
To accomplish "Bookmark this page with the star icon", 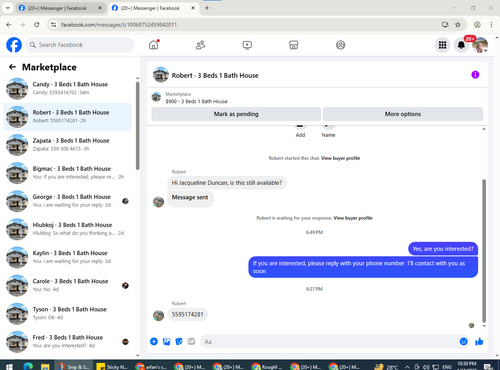I will pyautogui.click(x=458, y=25).
